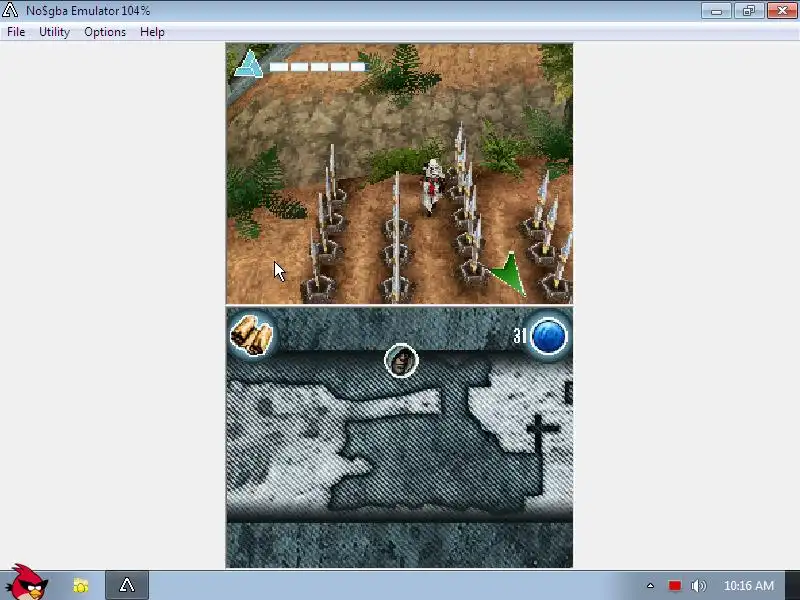Viewport: 800px width, 600px height.
Task: Click the green objective arrow indicator
Action: coord(509,272)
